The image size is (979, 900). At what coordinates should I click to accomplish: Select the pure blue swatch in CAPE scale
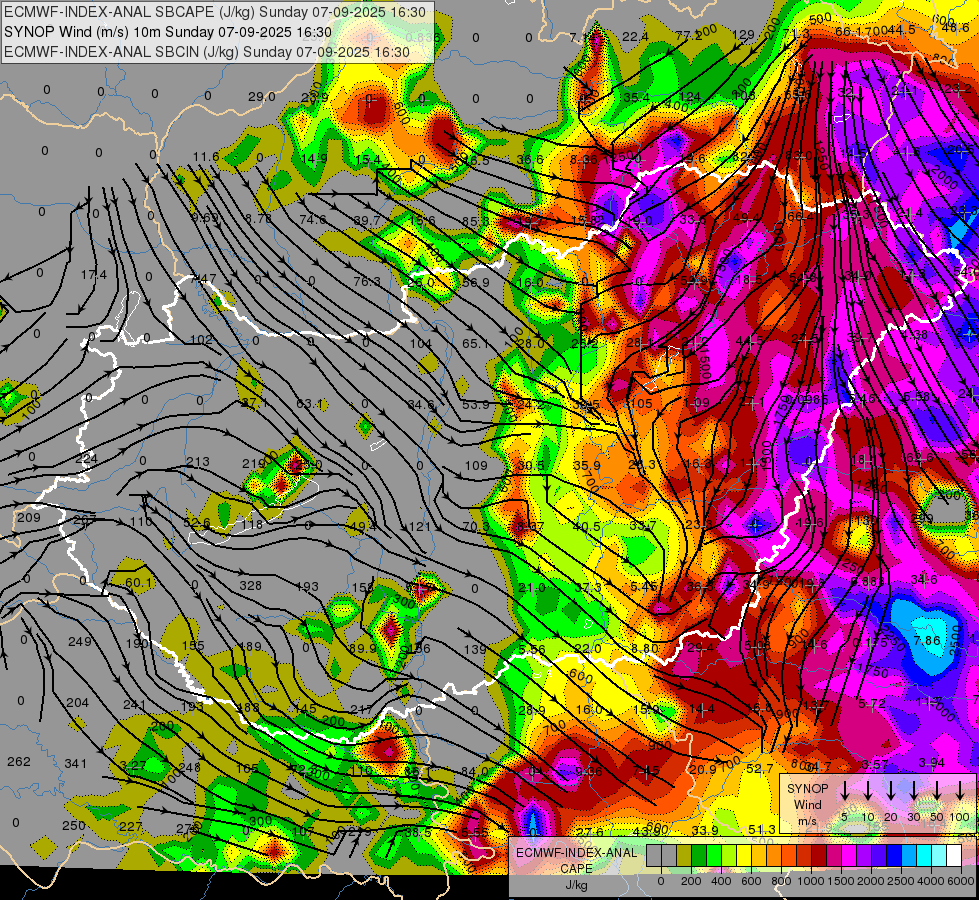pos(893,855)
